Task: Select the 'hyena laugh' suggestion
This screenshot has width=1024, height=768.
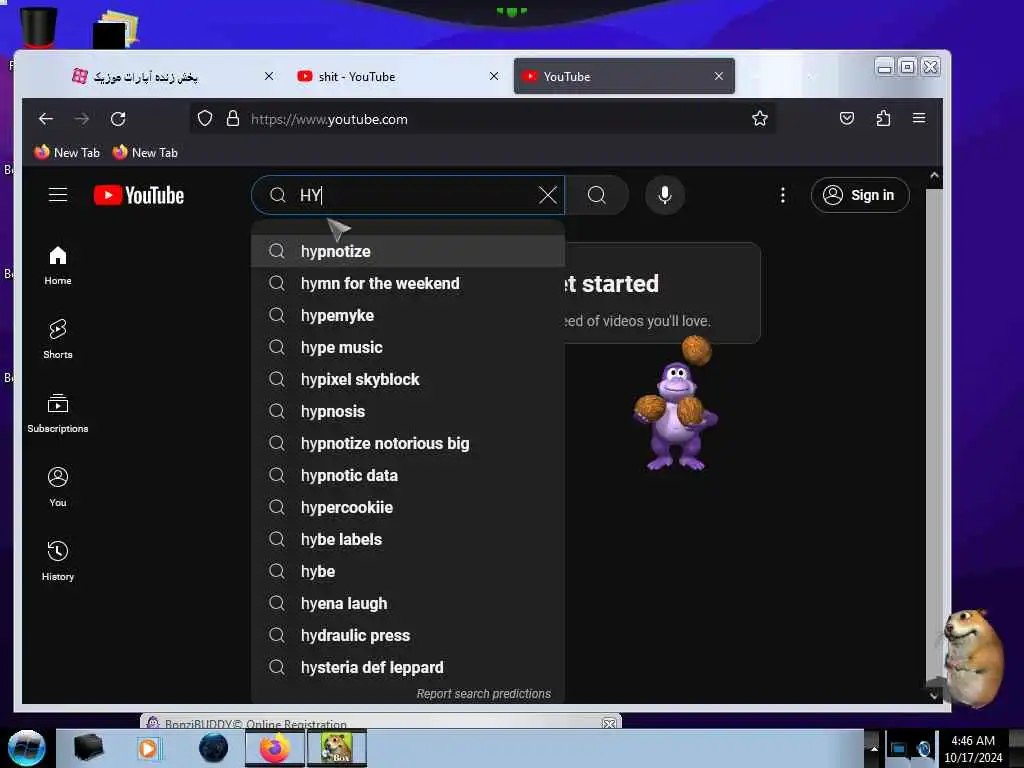Action: [x=408, y=603]
